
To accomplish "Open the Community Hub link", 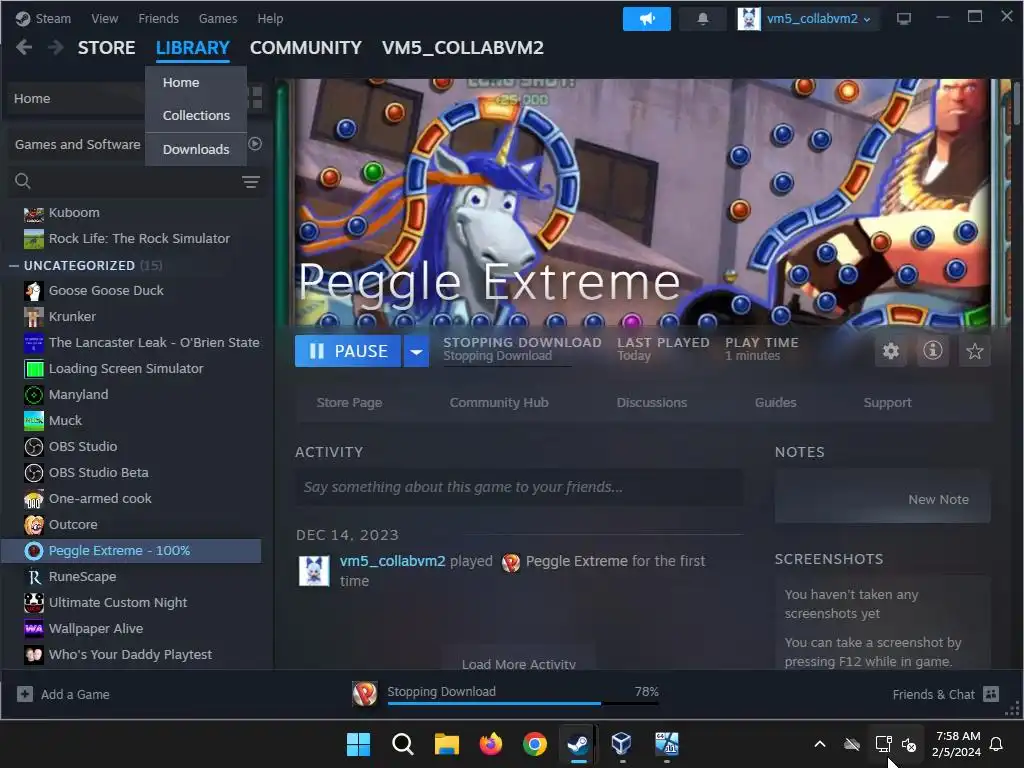I will [499, 402].
